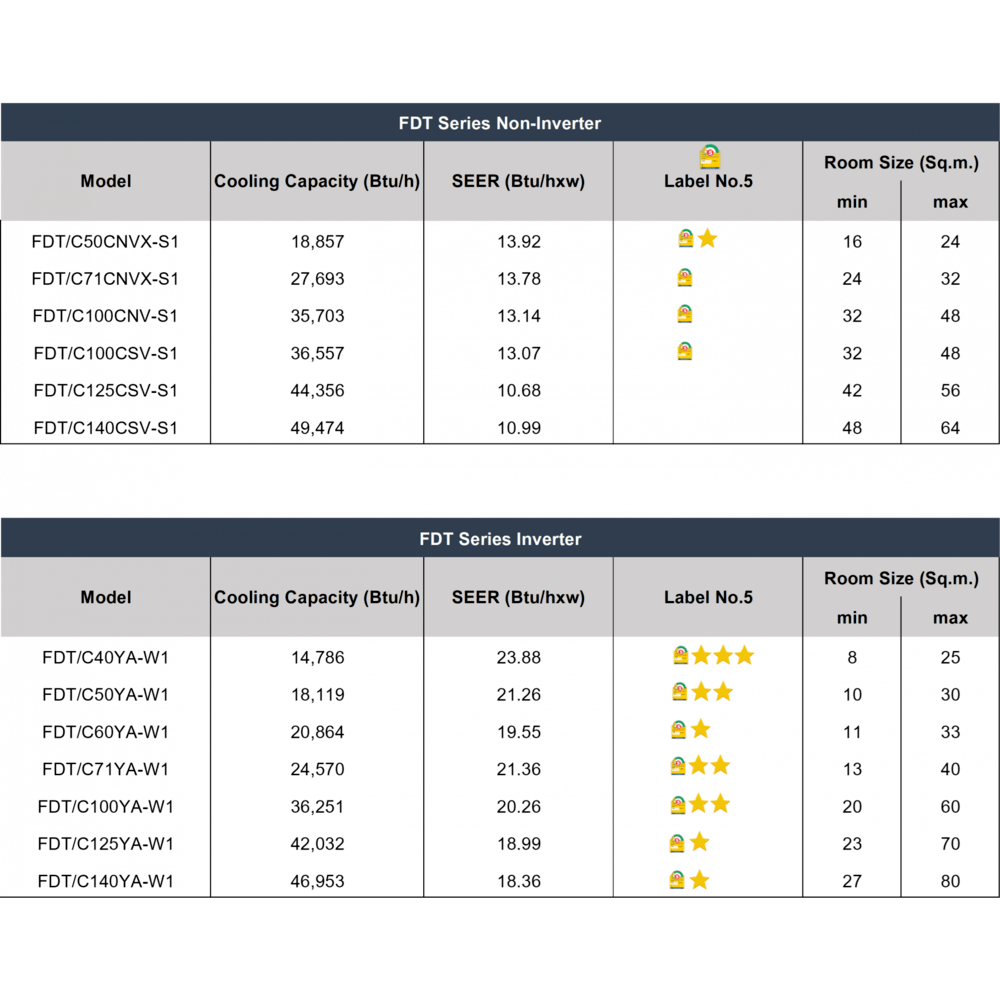Click Room Size header in the Inverter table
Screen dimensions: 1000x1000
point(900,578)
